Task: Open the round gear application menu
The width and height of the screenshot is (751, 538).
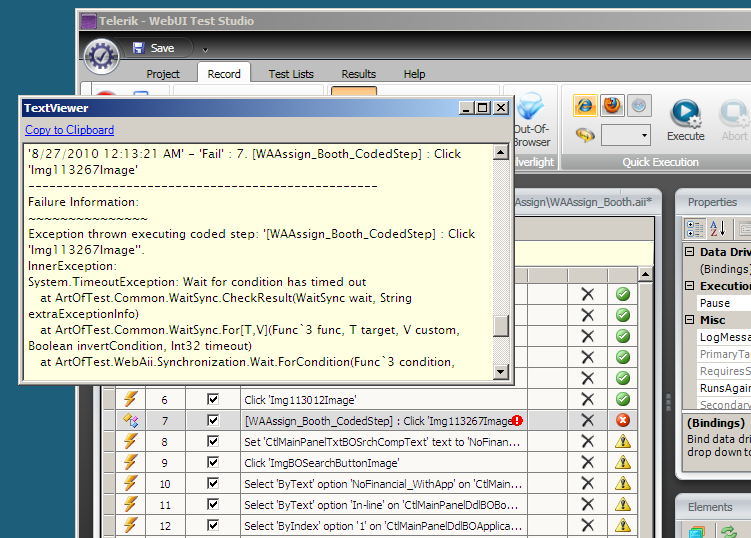Action: pos(101,57)
